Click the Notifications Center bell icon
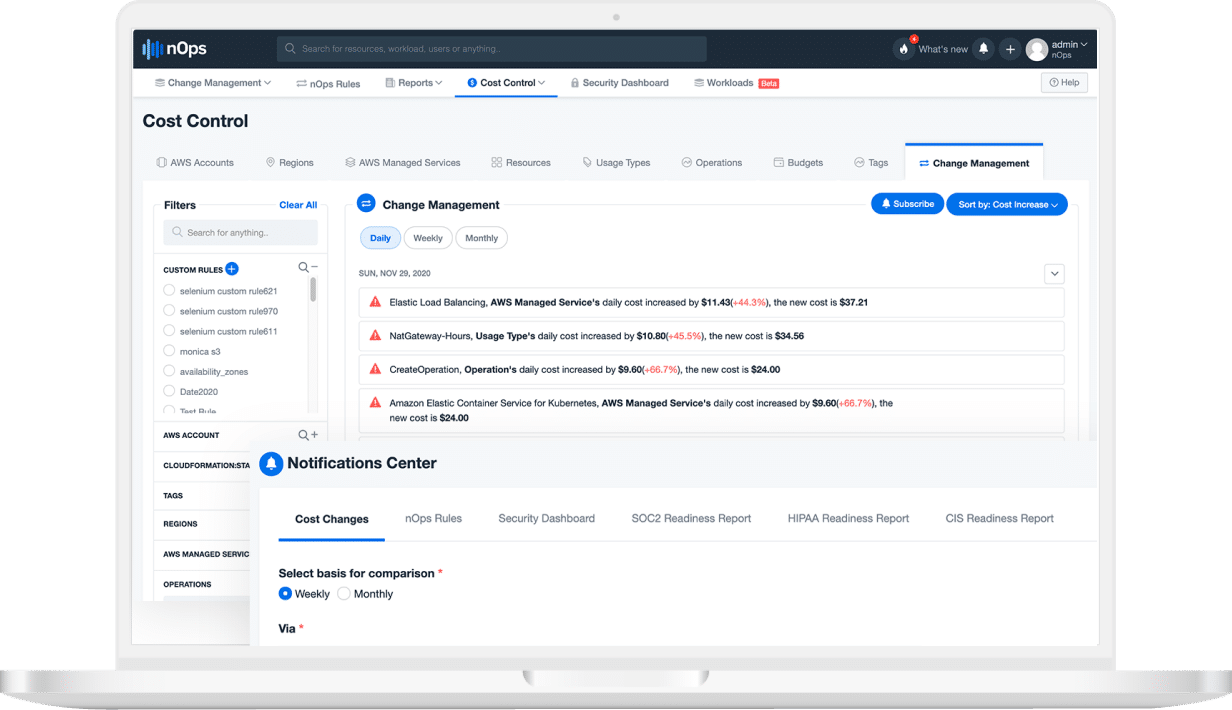This screenshot has height=710, width=1232. click(271, 464)
